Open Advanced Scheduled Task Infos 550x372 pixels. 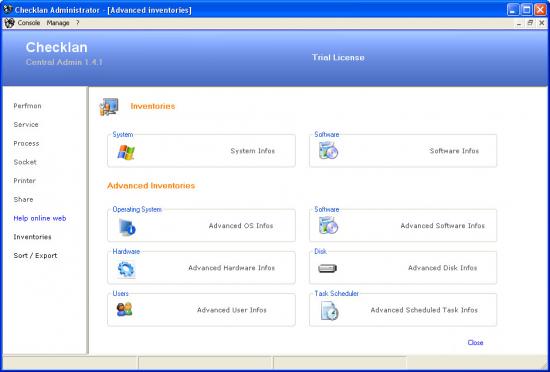click(424, 310)
